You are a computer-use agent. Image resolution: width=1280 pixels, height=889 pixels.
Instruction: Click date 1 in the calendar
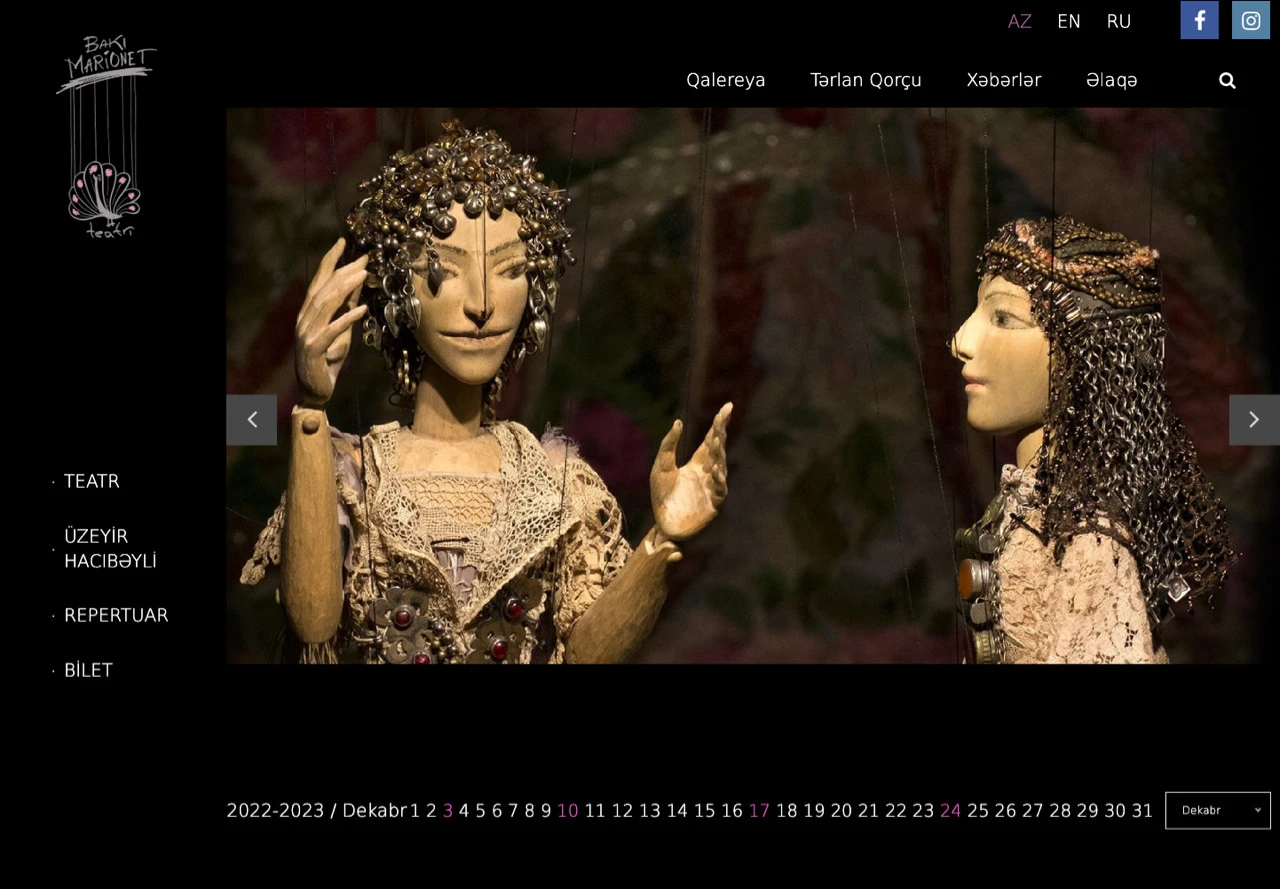pyautogui.click(x=415, y=811)
